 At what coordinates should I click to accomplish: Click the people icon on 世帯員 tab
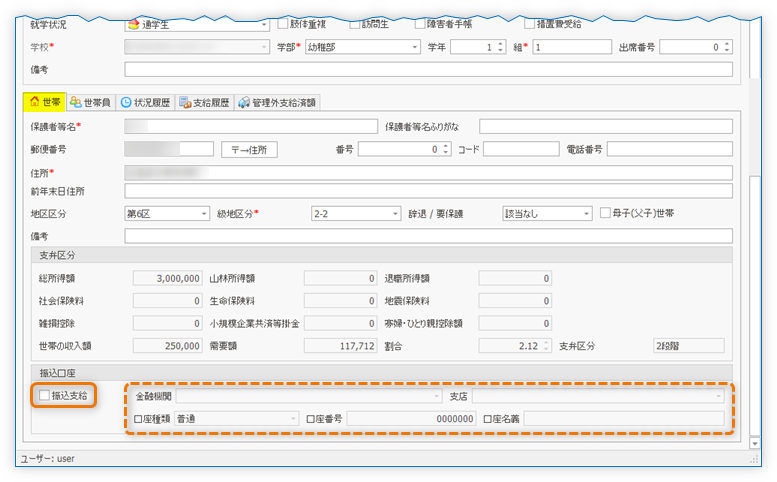76,102
